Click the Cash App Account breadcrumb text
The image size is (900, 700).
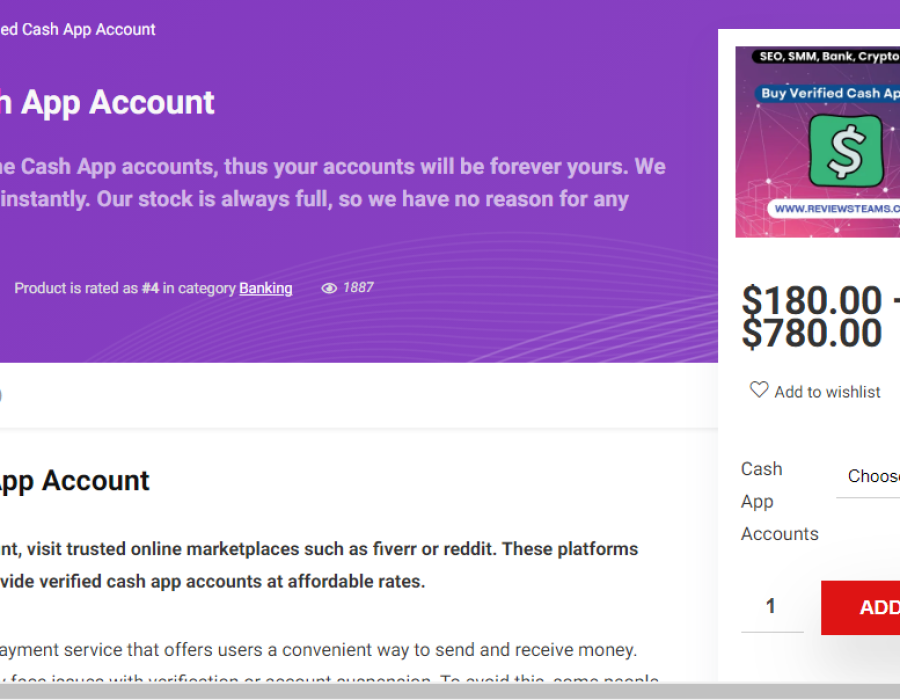(x=78, y=30)
